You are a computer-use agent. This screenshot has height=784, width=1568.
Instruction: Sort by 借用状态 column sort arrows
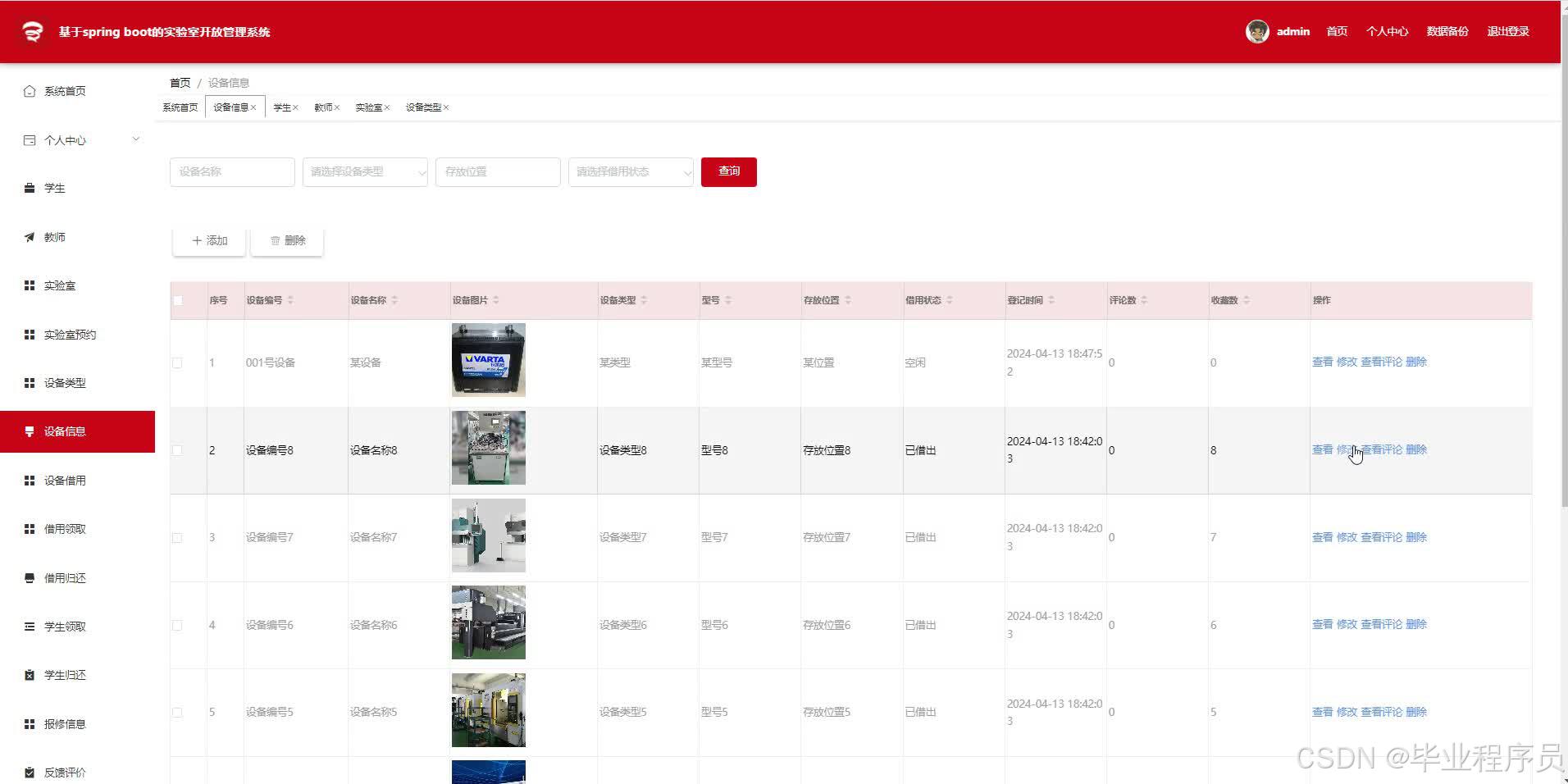click(950, 300)
